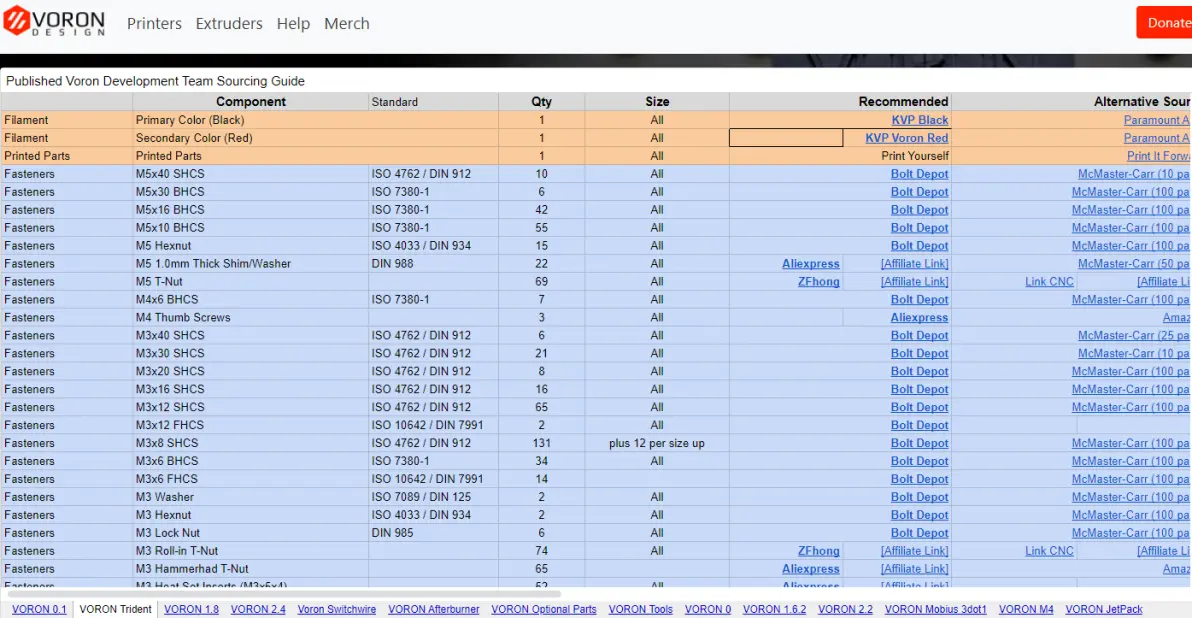Click the 'Printed Parts' category cell
The height and width of the screenshot is (618, 1192).
coord(67,156)
